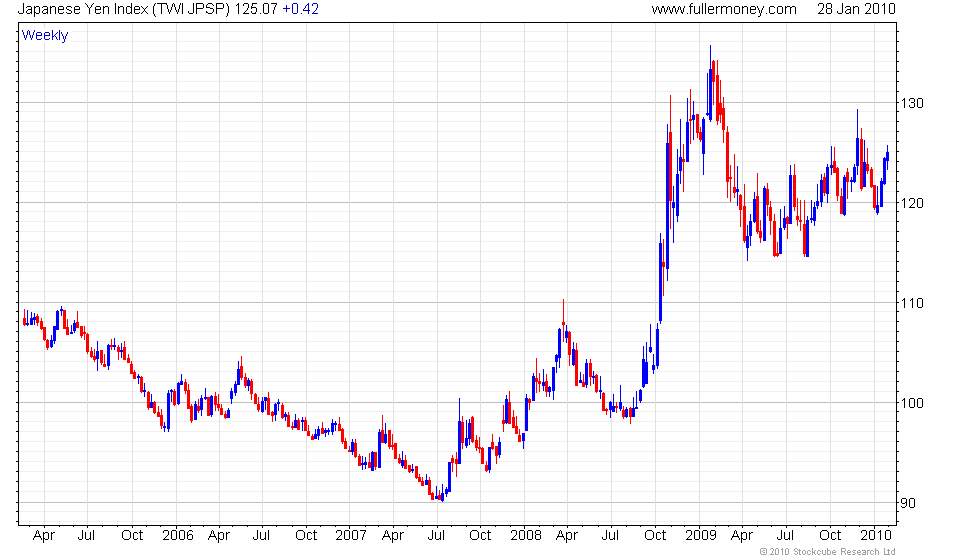Click the 'Weekly' label in chart

(44, 36)
